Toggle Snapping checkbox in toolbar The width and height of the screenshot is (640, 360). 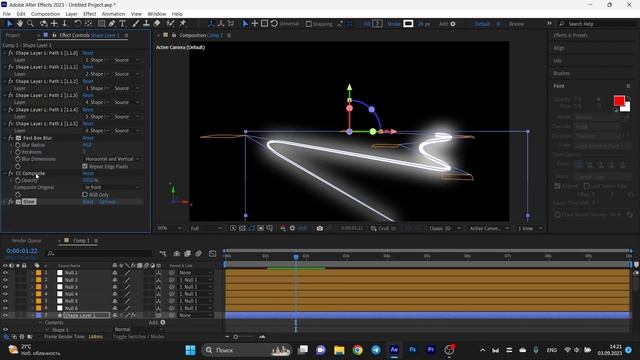(x=309, y=24)
